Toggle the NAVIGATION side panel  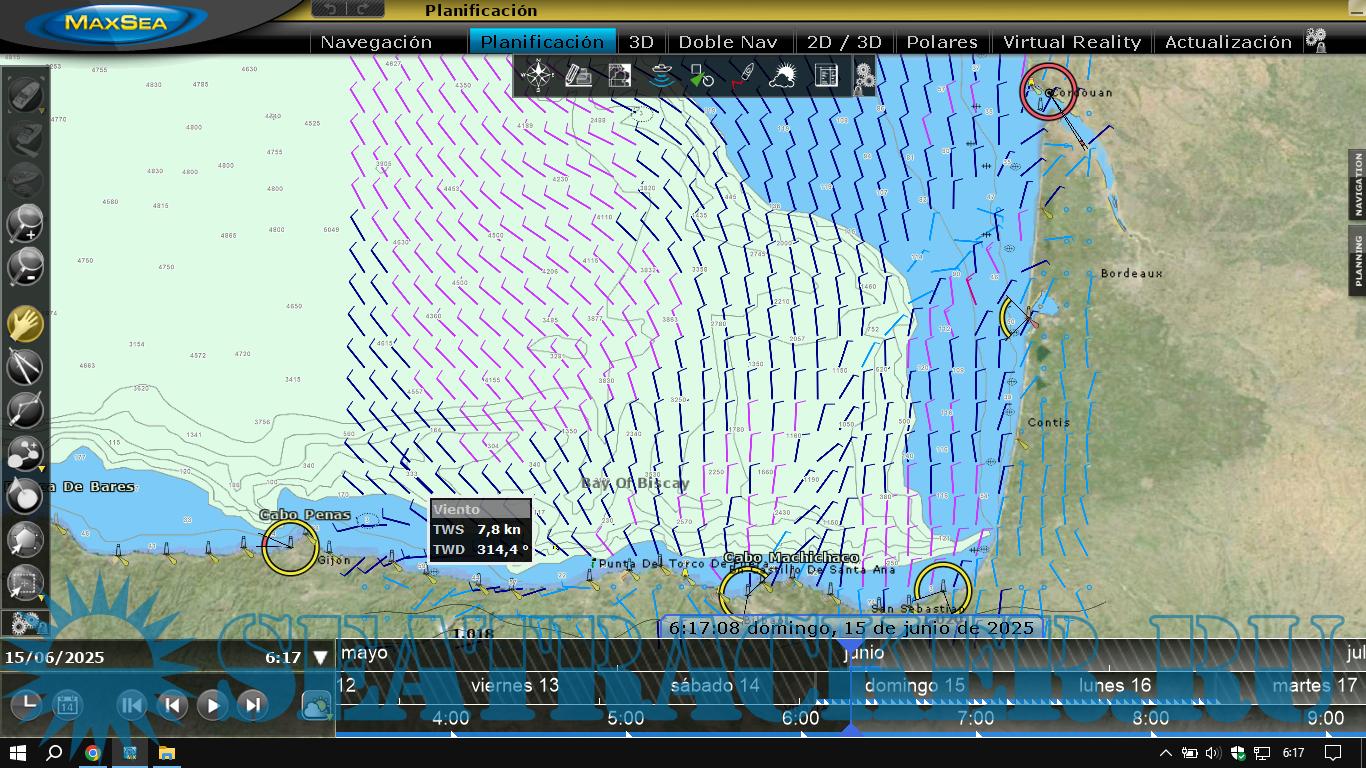pyautogui.click(x=1357, y=184)
